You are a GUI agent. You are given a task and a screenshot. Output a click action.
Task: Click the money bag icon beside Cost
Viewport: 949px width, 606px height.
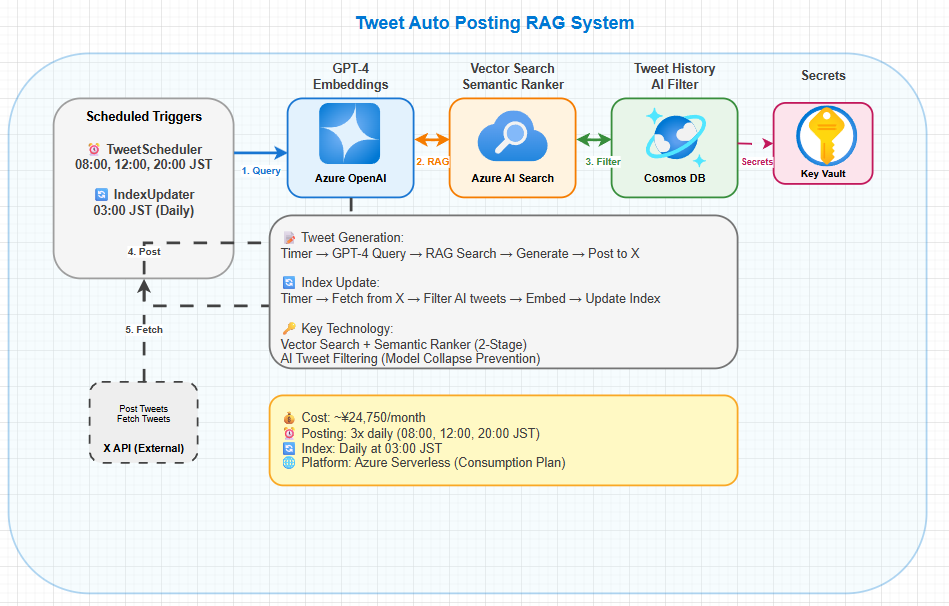289,418
